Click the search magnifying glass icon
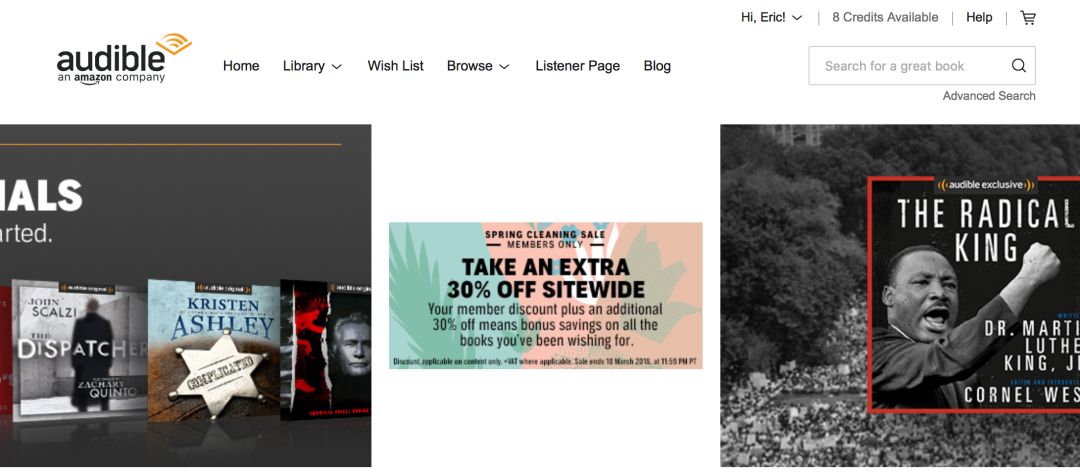The width and height of the screenshot is (1080, 472). coord(1019,66)
